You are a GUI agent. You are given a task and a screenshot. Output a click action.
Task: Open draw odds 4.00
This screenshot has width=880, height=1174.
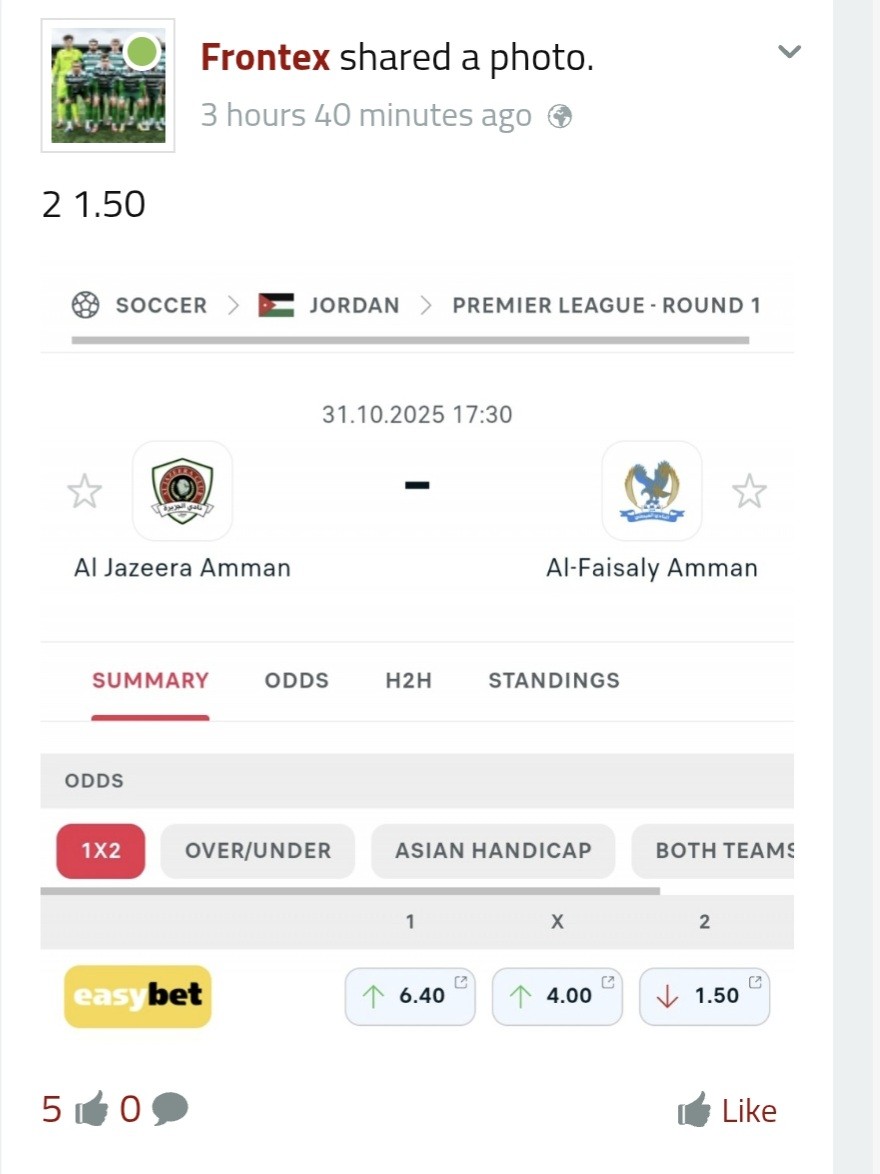tap(557, 996)
